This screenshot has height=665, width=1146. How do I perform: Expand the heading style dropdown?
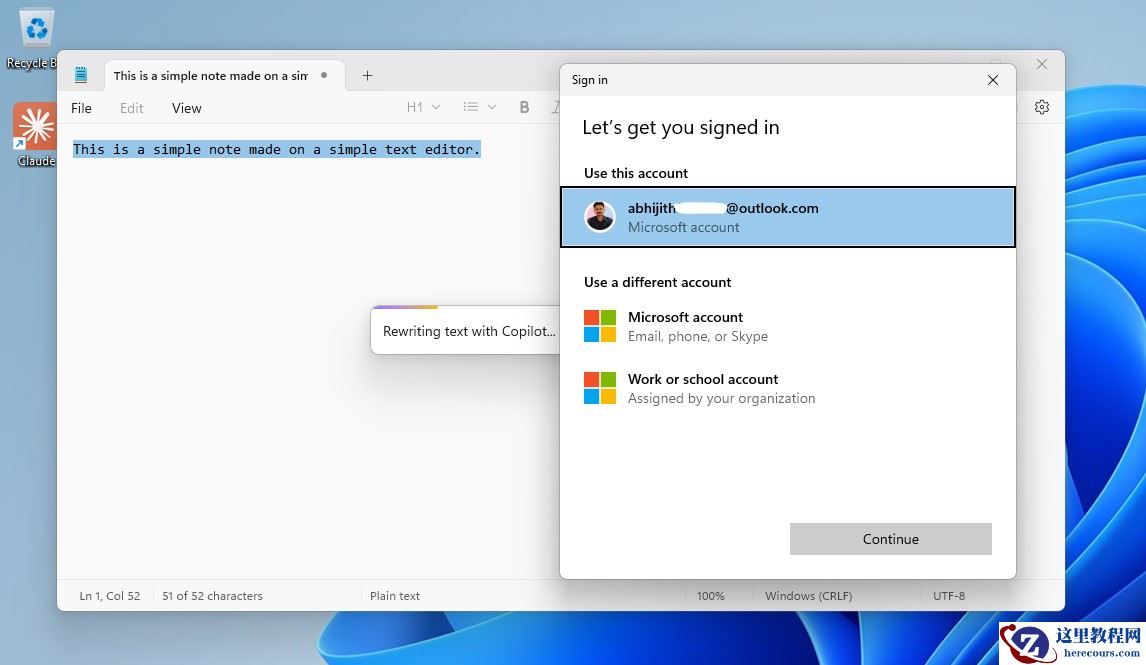pos(434,107)
